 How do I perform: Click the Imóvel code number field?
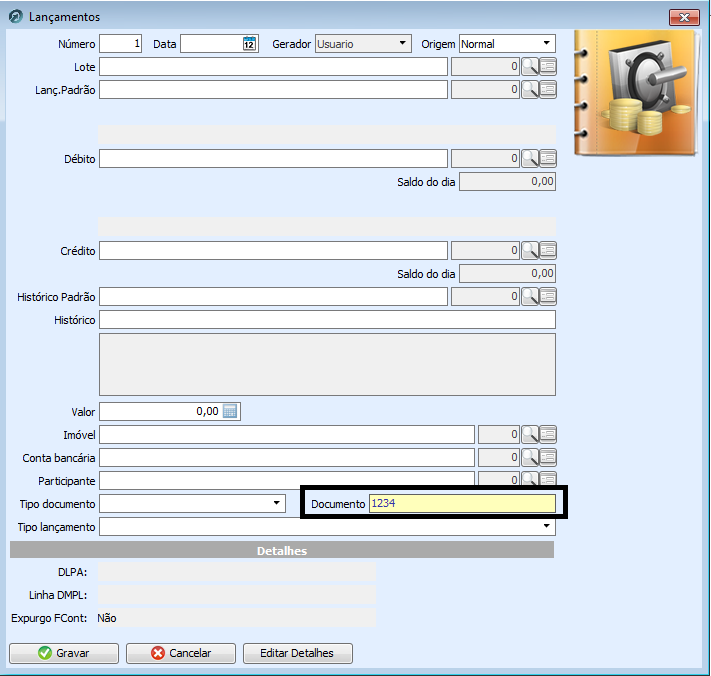(x=499, y=434)
